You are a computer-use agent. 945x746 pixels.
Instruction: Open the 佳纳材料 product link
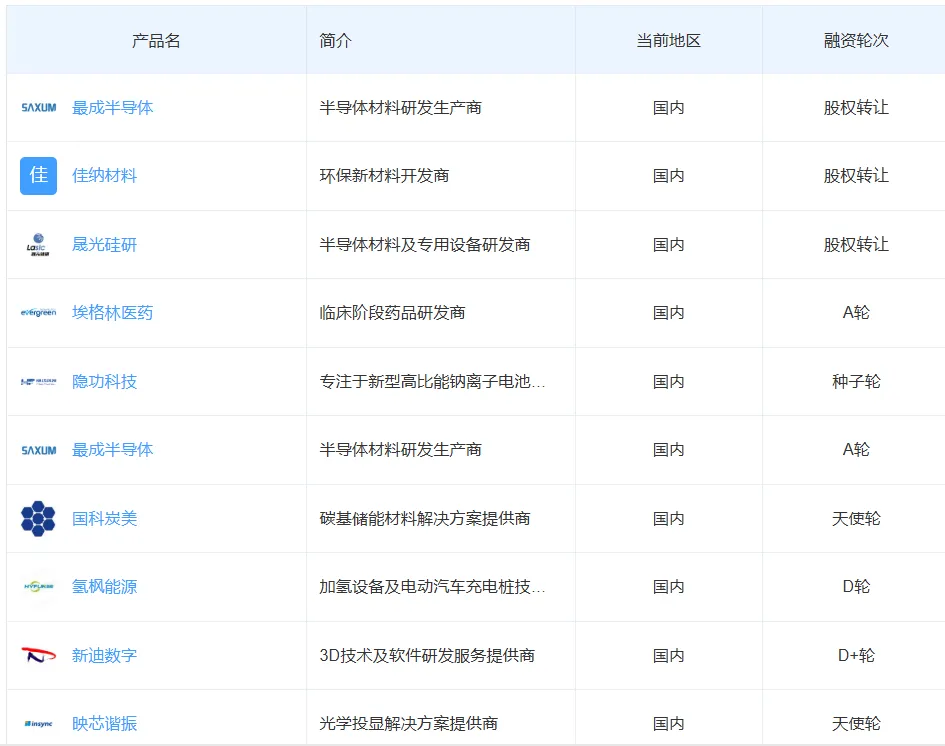click(x=104, y=175)
